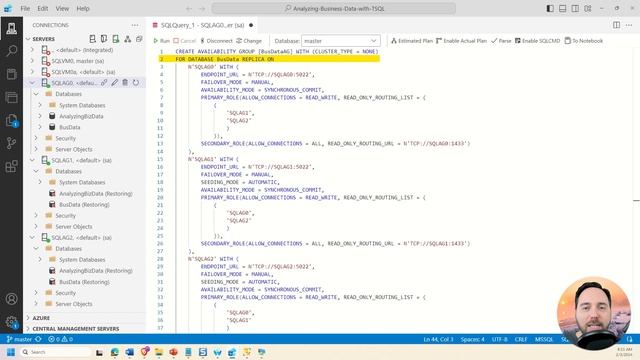The height and width of the screenshot is (360, 640).
Task: Open the Database dropdown showing master
Action: (340, 41)
